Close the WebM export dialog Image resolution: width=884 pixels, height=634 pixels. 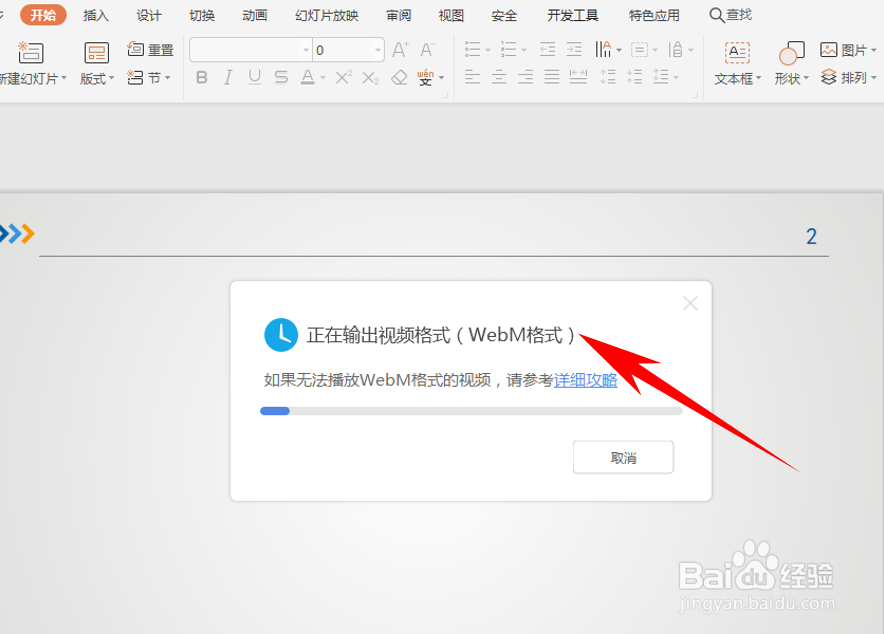click(690, 304)
